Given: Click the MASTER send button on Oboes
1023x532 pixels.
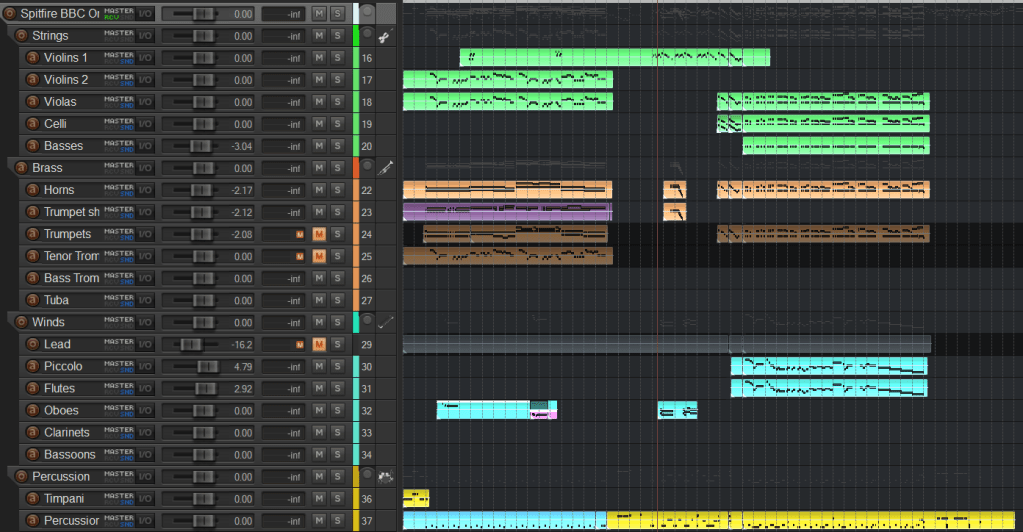Looking at the screenshot, I should [x=119, y=410].
